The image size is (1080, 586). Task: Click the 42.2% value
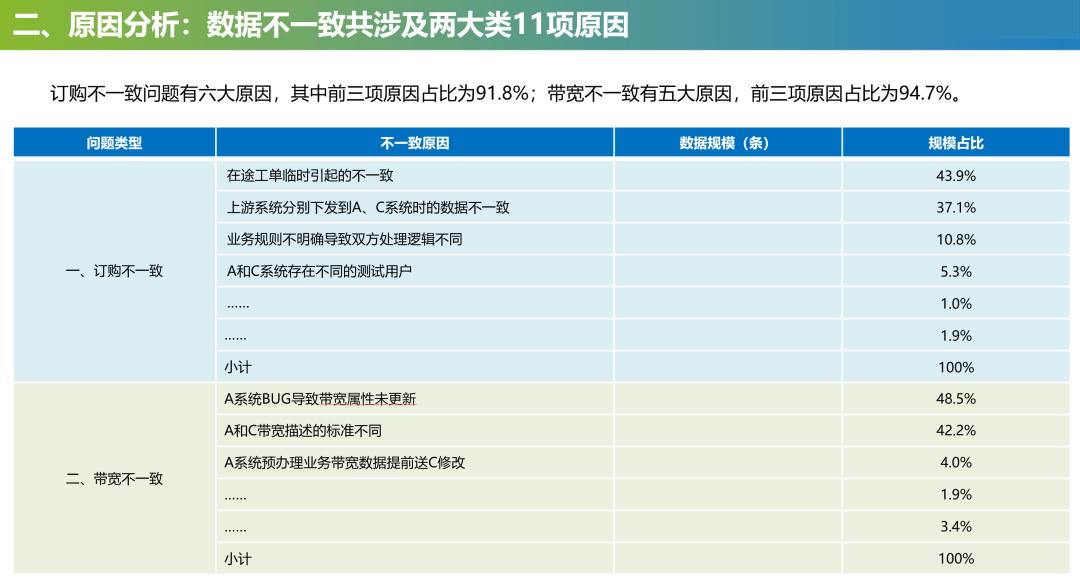955,430
